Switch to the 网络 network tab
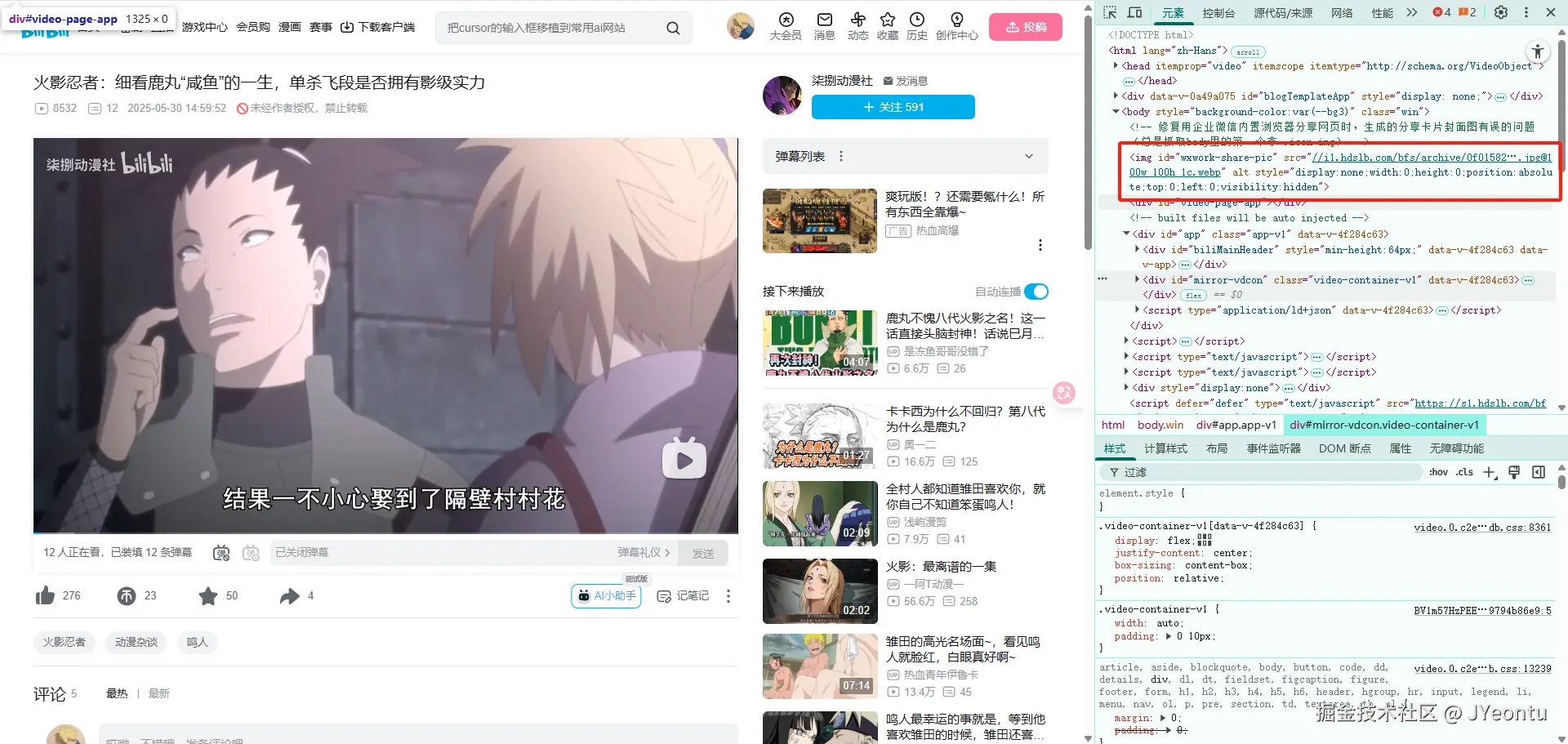This screenshot has height=744, width=1568. (1342, 13)
